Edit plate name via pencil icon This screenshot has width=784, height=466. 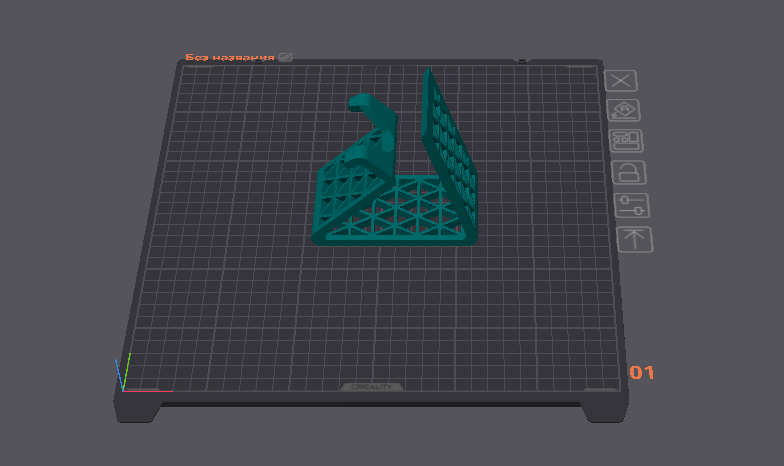click(x=286, y=57)
